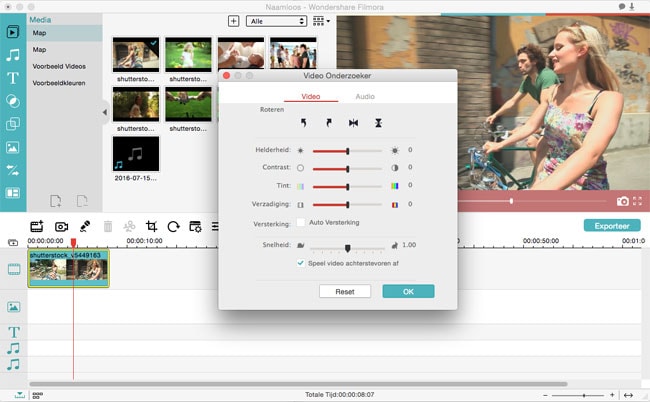The image size is (650, 402).
Task: Click the delete folder icon
Action: 82,201
